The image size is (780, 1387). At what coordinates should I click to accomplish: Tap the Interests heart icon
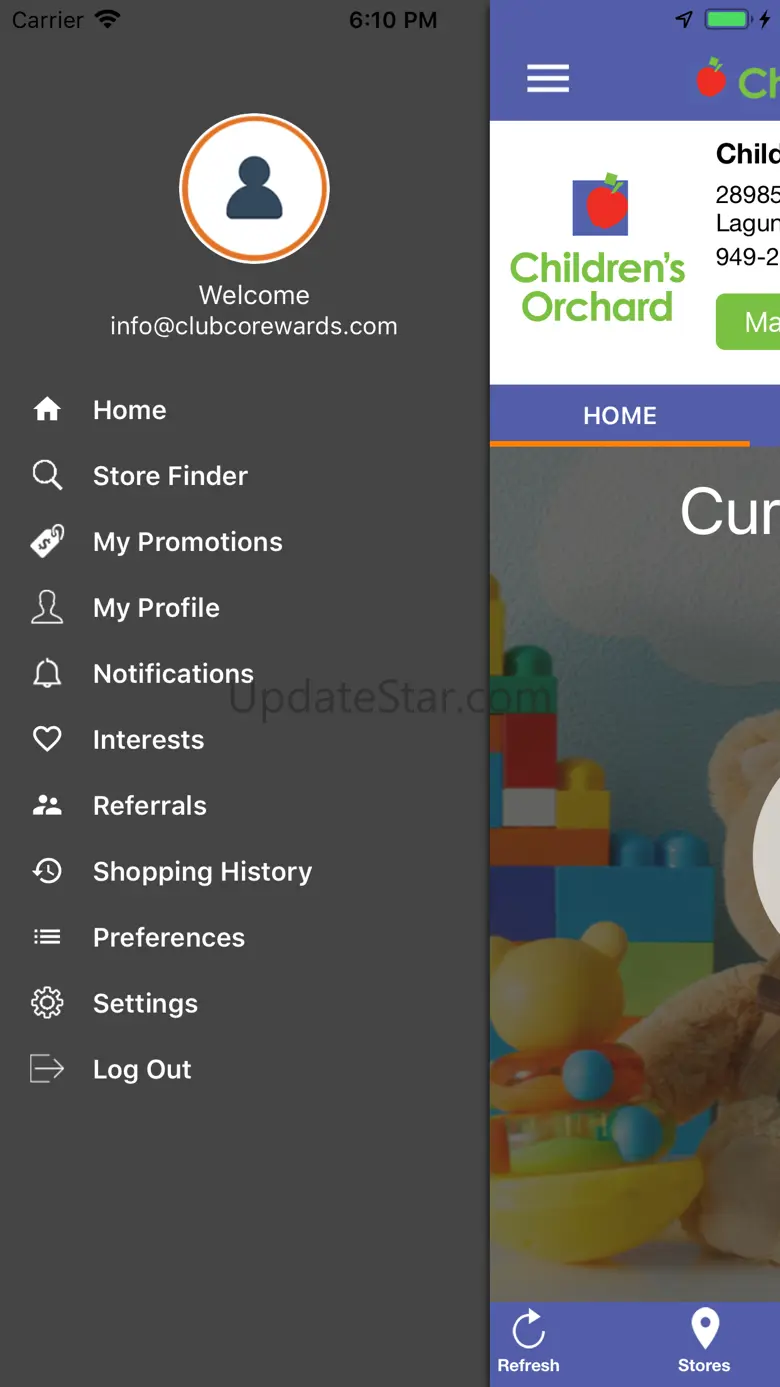47,739
